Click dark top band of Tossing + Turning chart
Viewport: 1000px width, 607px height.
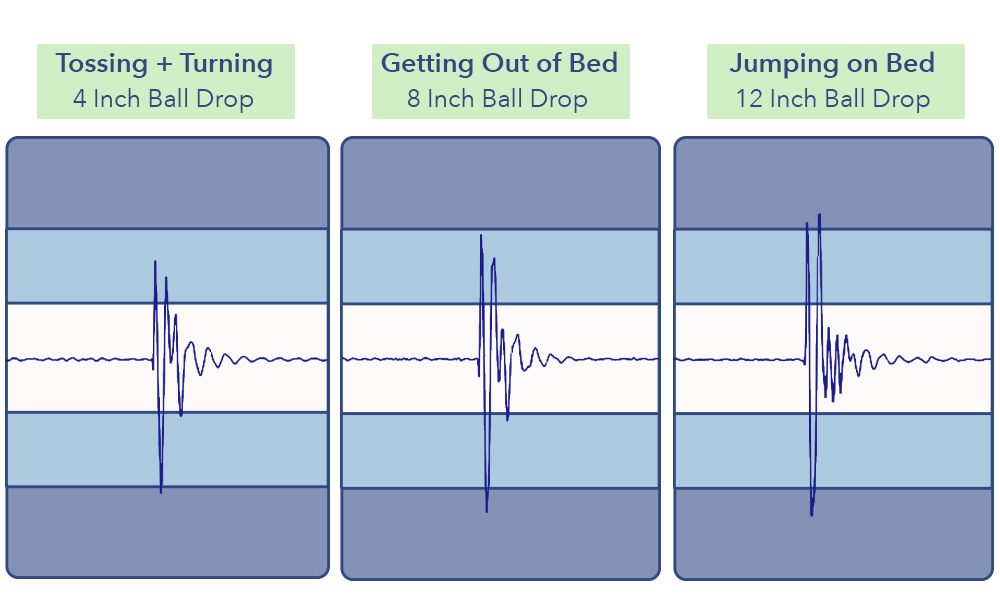pyautogui.click(x=167, y=183)
